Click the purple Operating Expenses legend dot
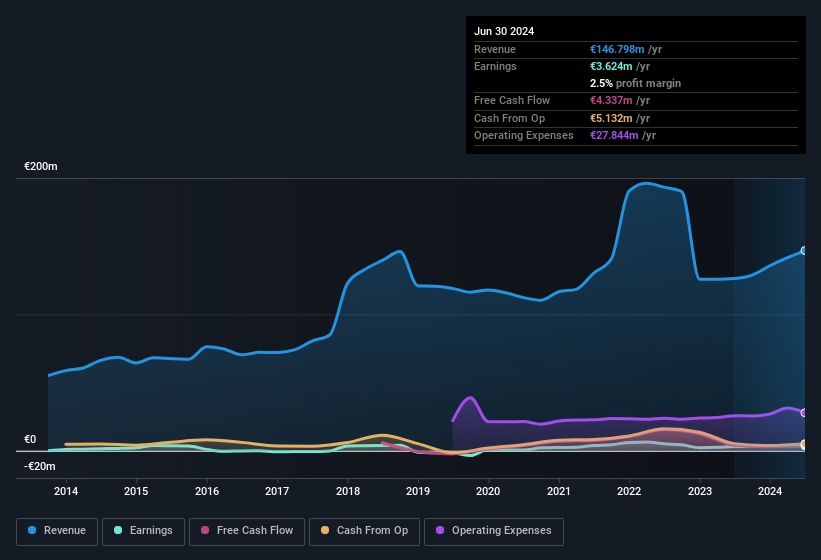Screen dimensions: 821x560 click(439, 530)
